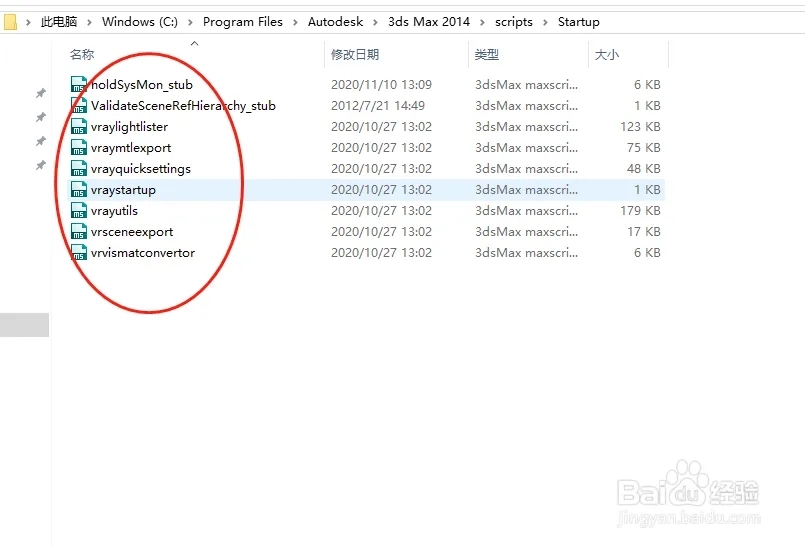
Task: Click the vrayquicksettings script icon
Action: (x=79, y=168)
